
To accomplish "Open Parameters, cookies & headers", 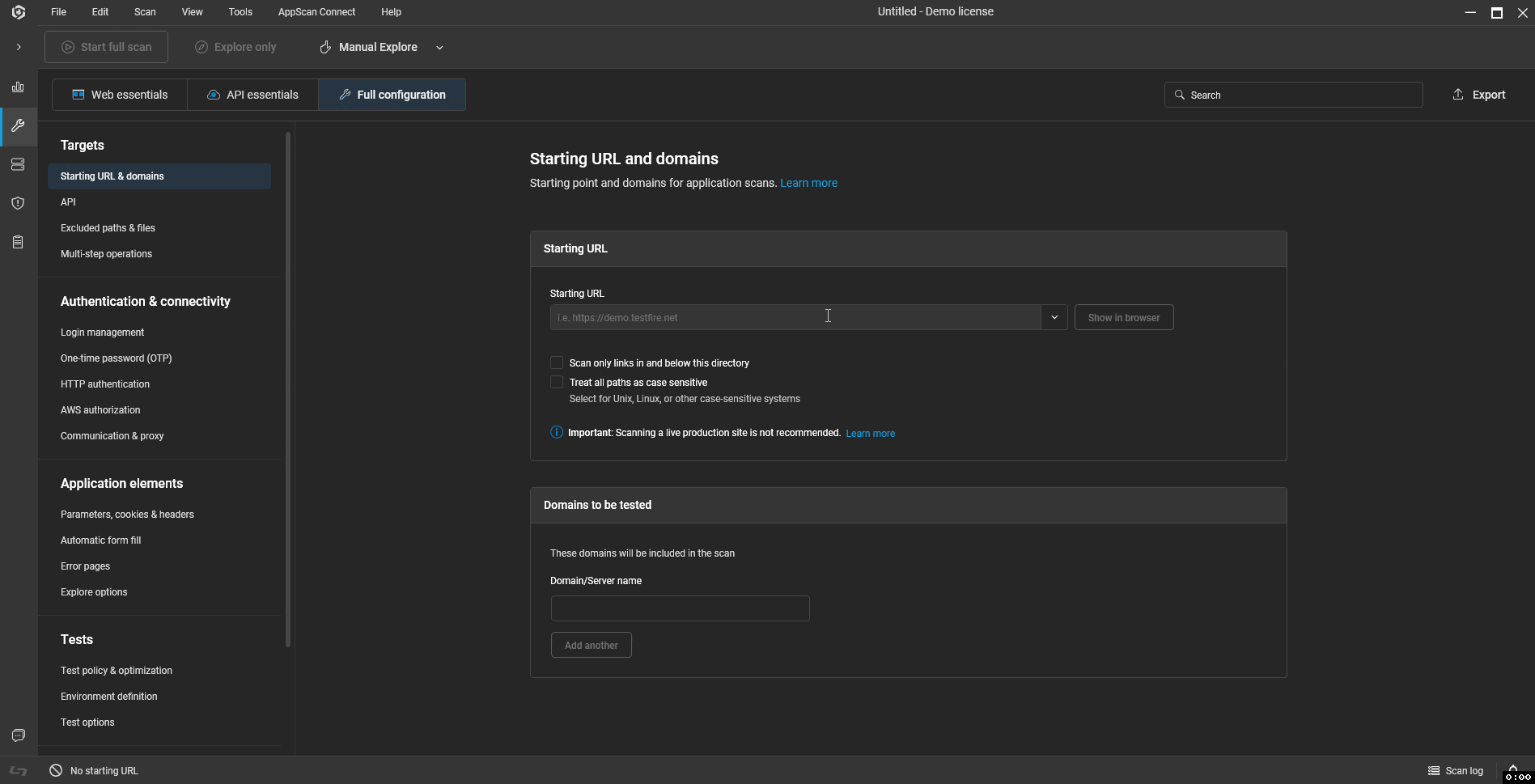I will point(127,515).
